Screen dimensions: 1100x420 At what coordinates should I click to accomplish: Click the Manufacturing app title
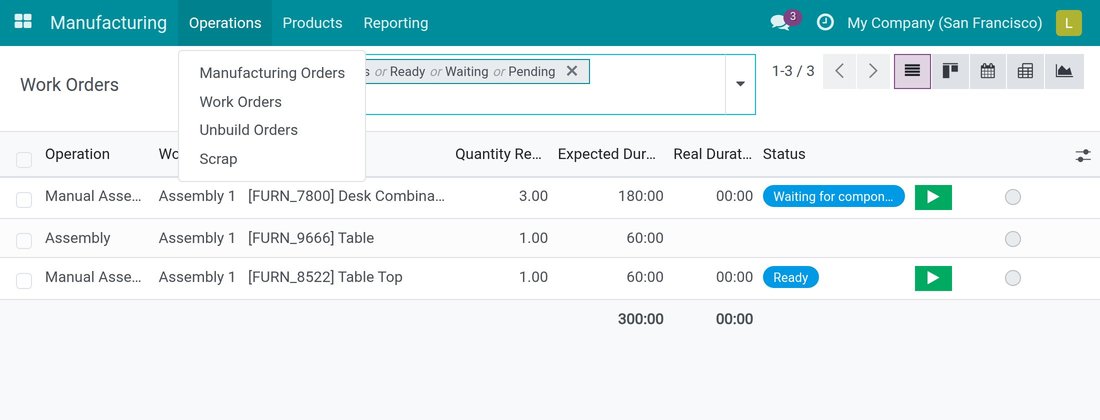[x=109, y=22]
